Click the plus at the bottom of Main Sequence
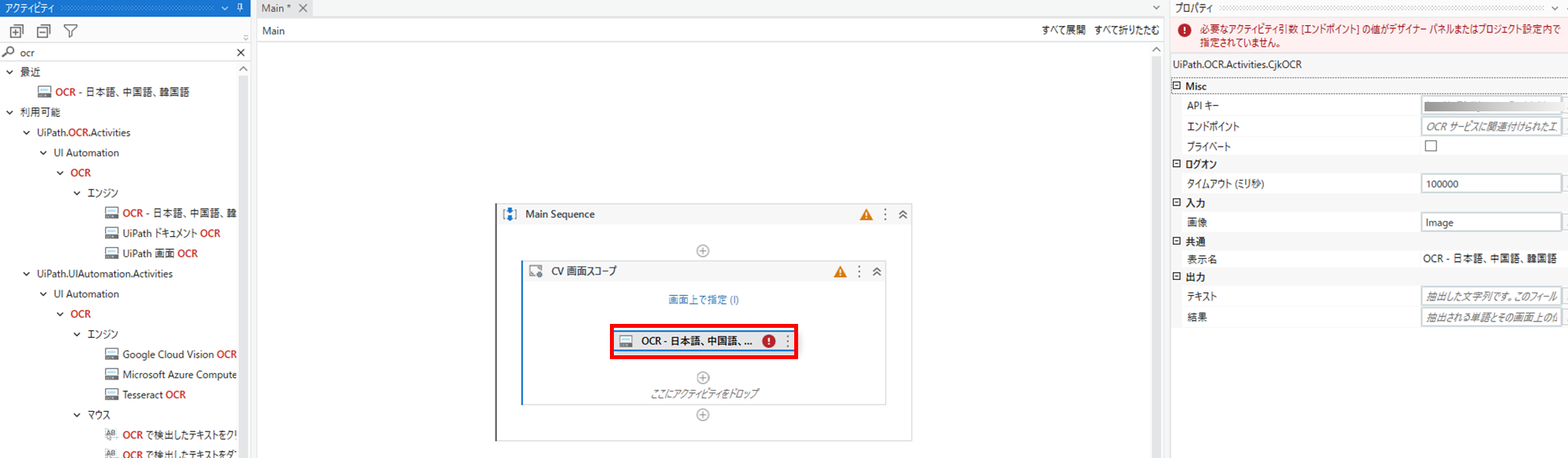The image size is (1568, 458). tap(703, 415)
